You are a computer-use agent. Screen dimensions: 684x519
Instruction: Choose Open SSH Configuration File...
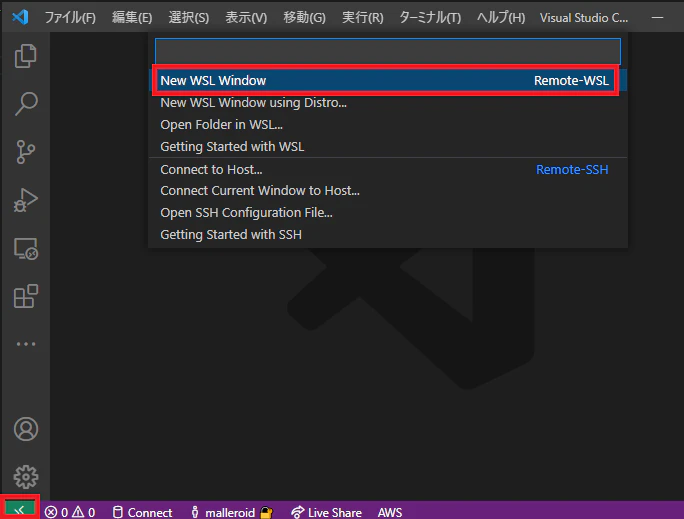(x=388, y=212)
